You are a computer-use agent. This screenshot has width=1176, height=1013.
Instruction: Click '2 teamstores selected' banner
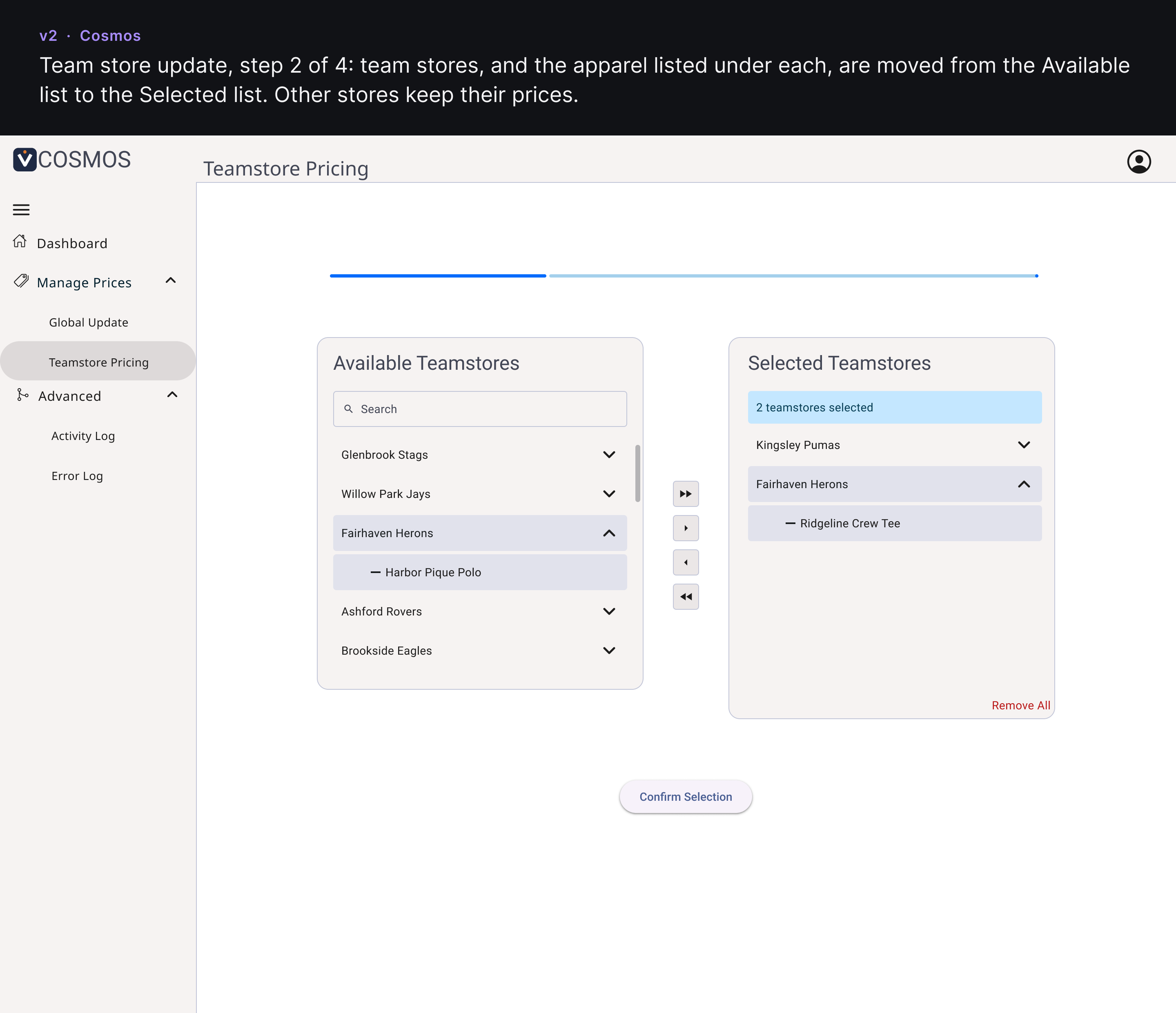(x=895, y=407)
